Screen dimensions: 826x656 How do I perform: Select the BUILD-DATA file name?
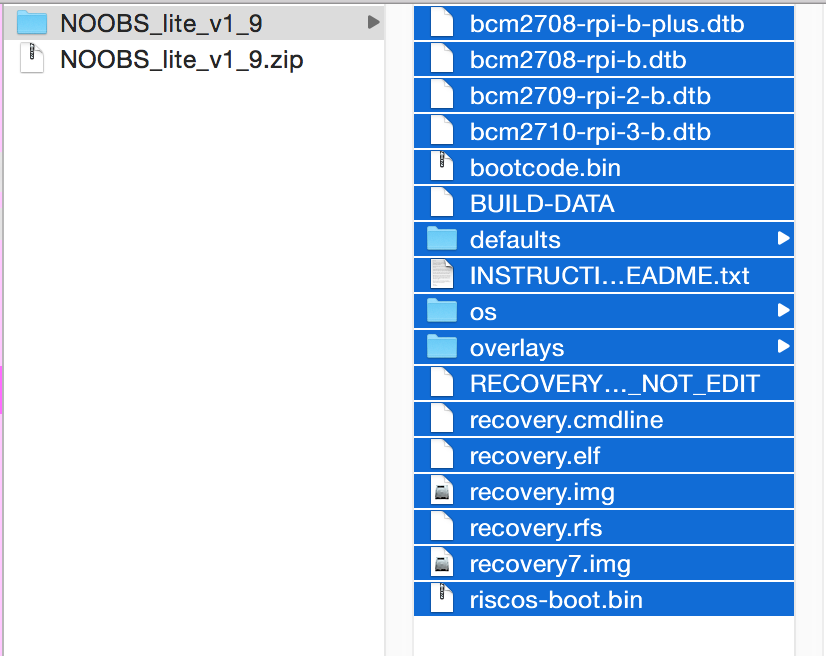[541, 204]
